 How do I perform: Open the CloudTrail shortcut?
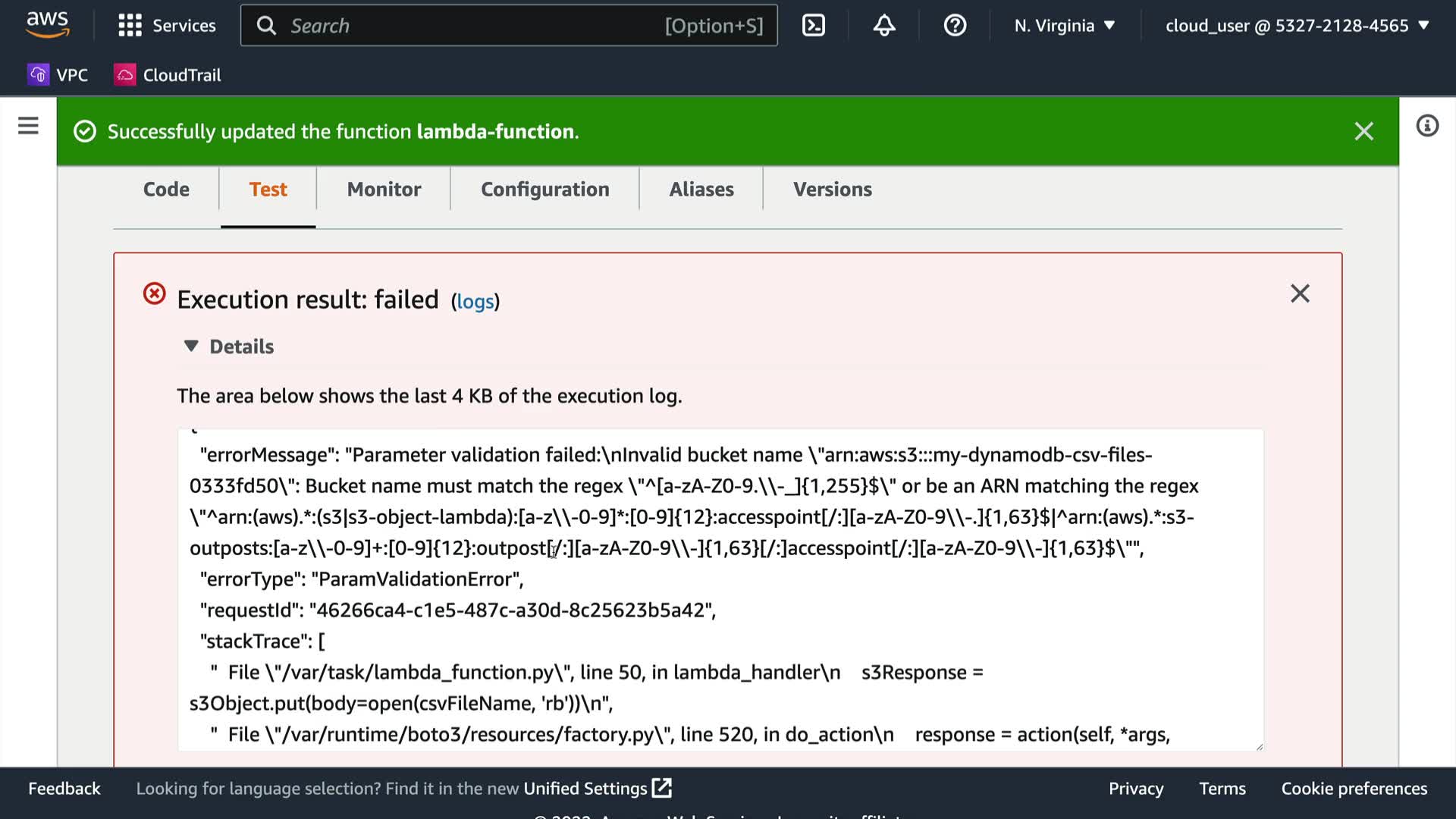pyautogui.click(x=168, y=75)
